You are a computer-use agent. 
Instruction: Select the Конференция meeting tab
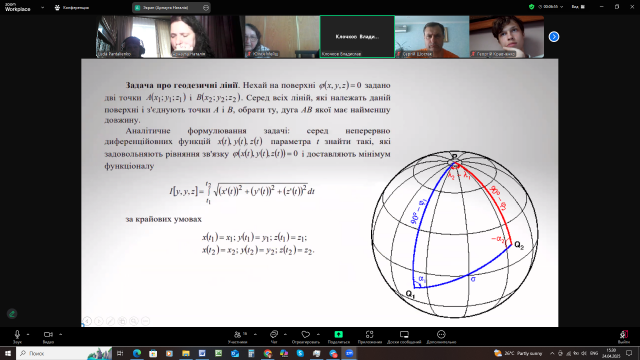[x=72, y=7]
